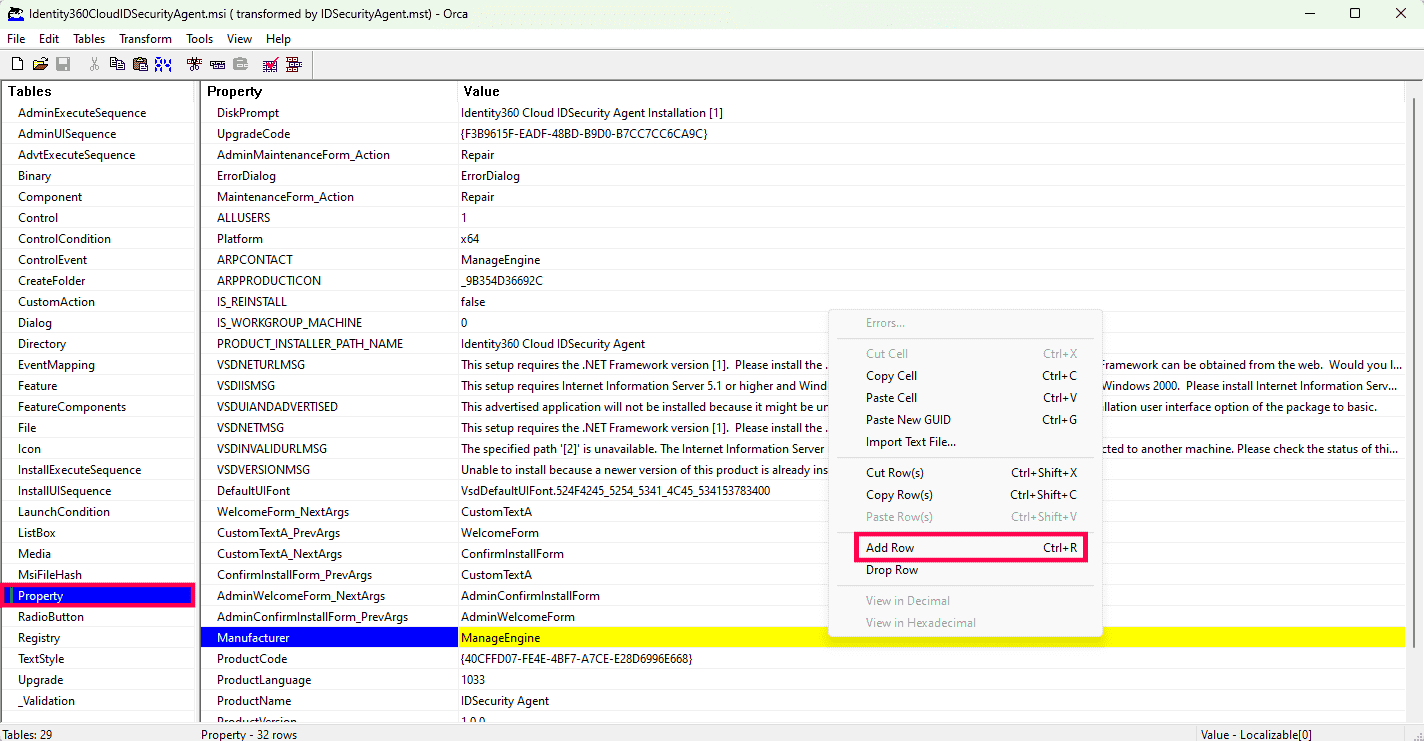
Task: Create a new installer file
Action: pyautogui.click(x=17, y=63)
